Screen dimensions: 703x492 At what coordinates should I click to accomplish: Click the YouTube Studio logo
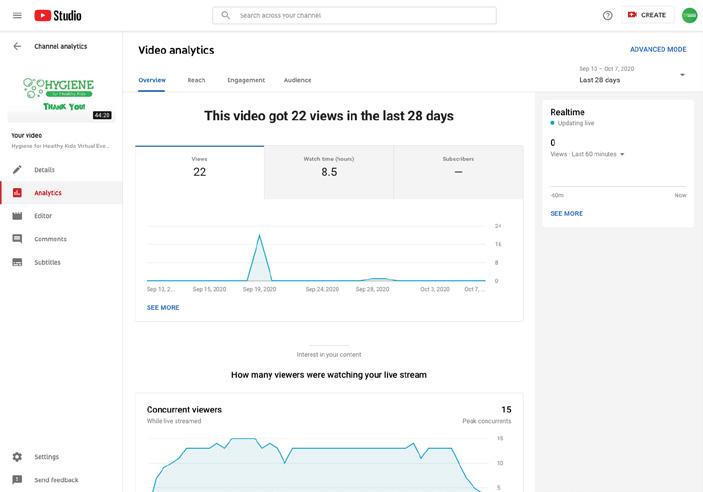pos(58,15)
